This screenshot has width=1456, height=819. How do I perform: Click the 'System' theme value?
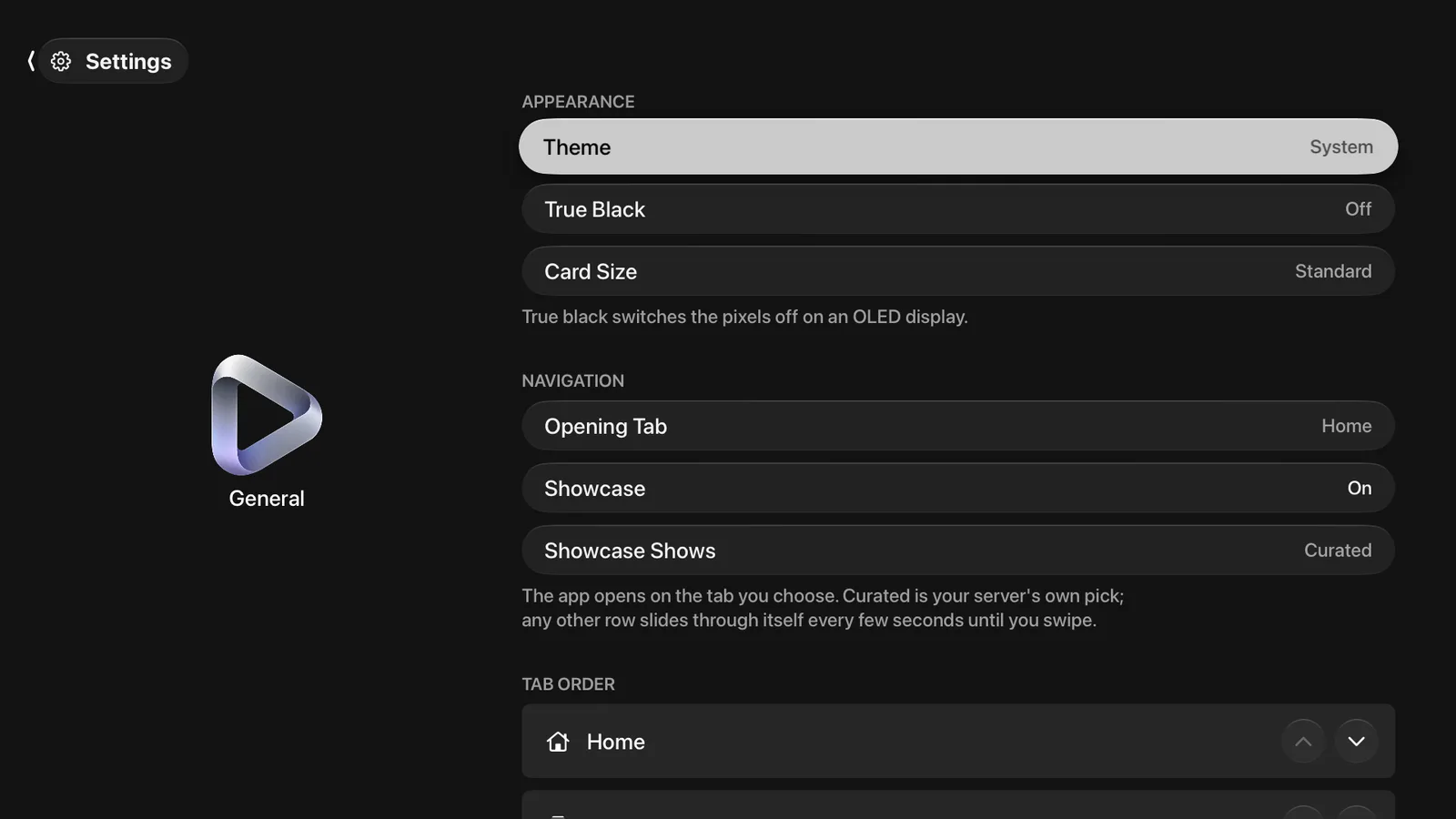point(1340,147)
